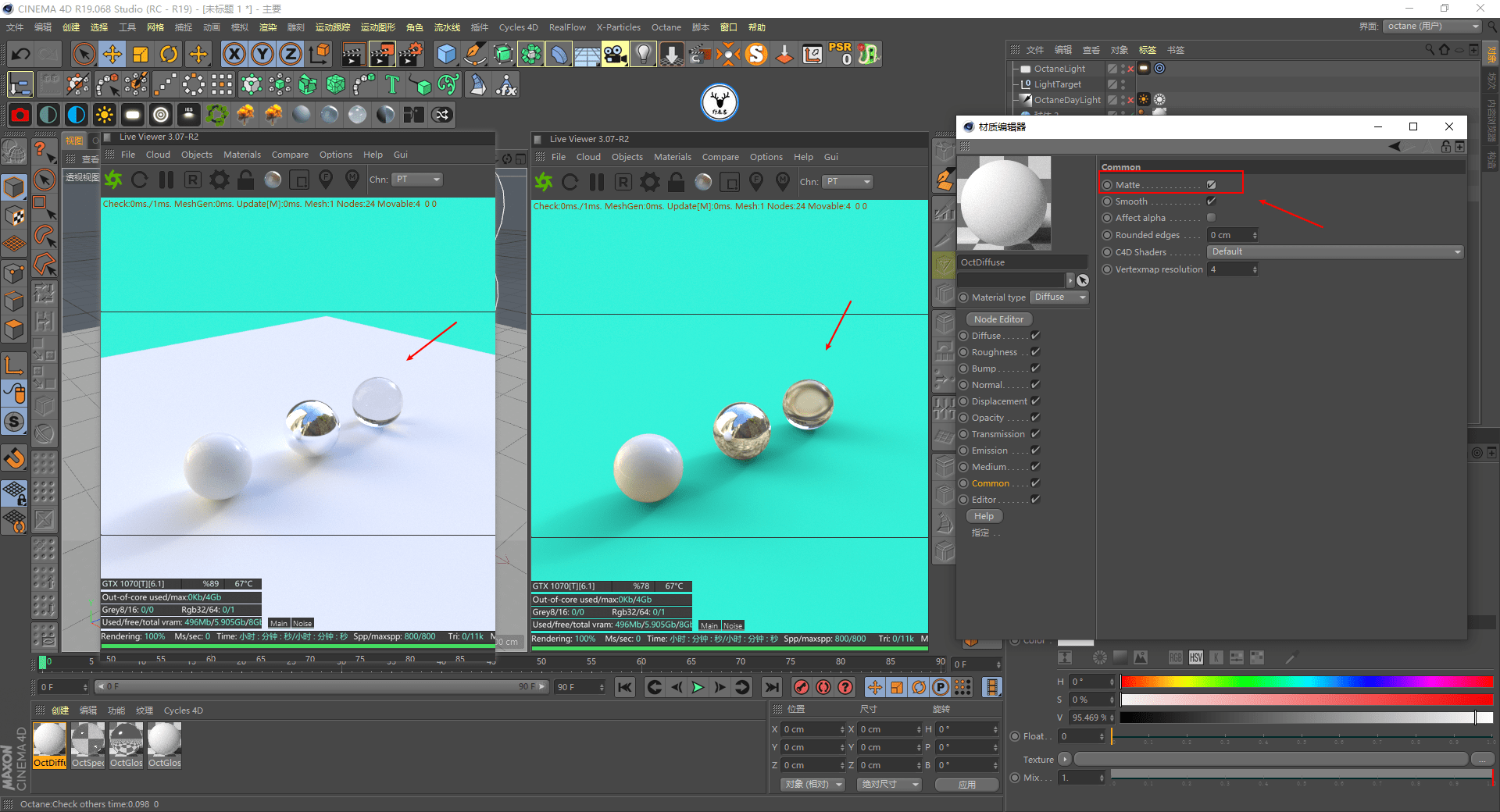Viewport: 1500px width, 812px height.
Task: Click the Help button in material editor
Action: pyautogui.click(x=984, y=516)
